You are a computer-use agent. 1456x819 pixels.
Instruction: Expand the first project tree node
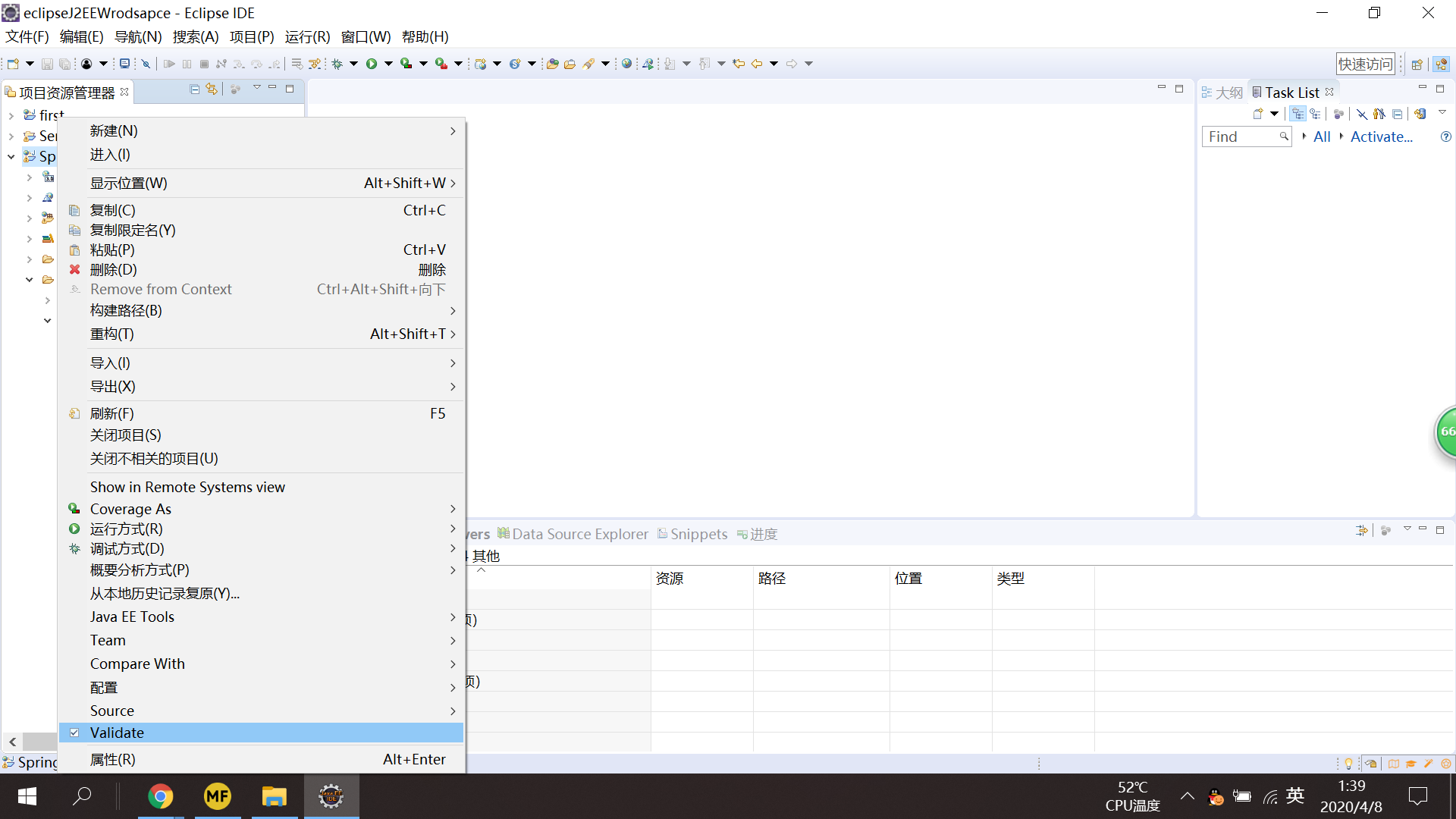[11, 115]
